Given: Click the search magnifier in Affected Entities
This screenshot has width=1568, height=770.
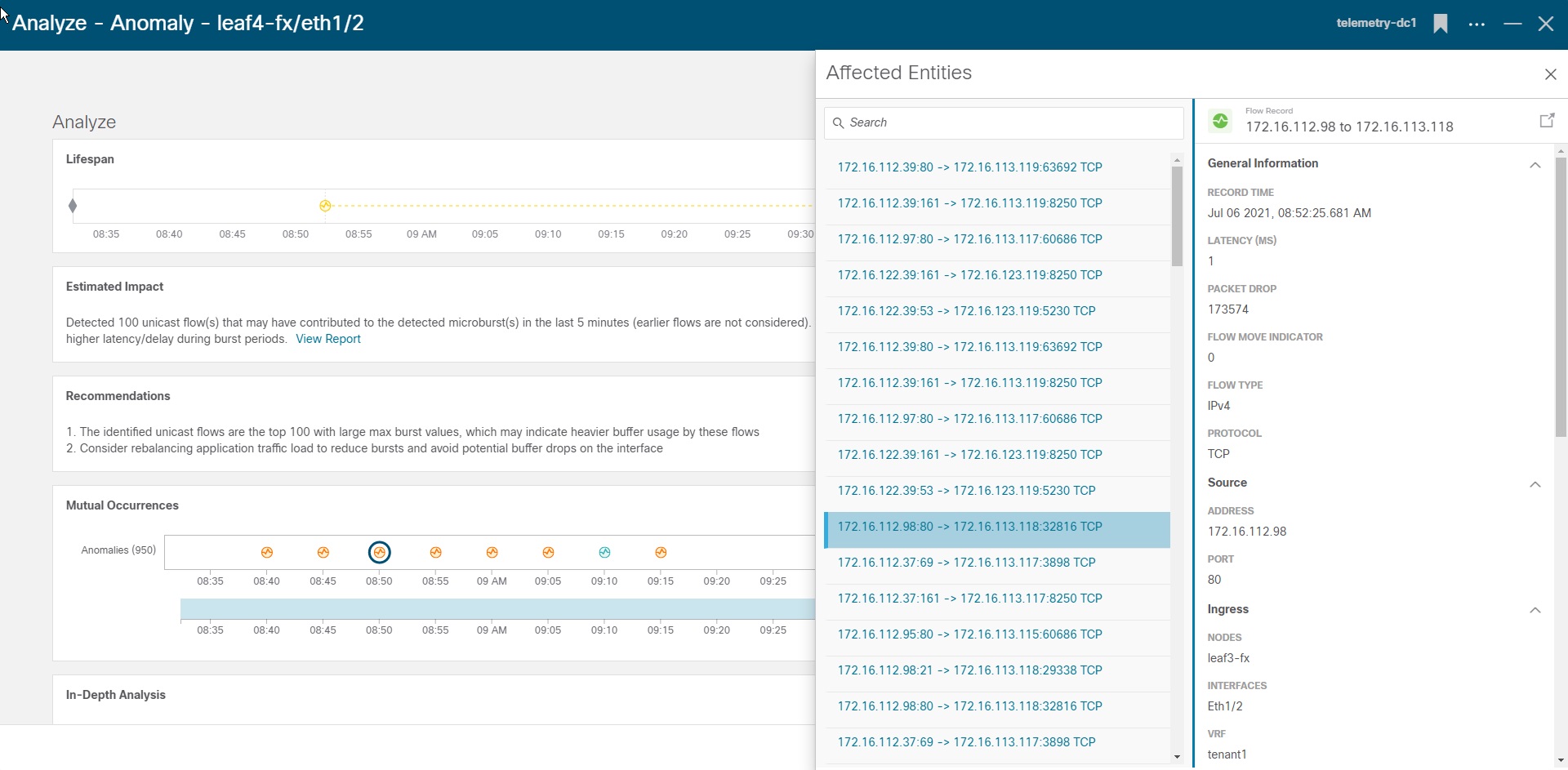Looking at the screenshot, I should click(840, 122).
